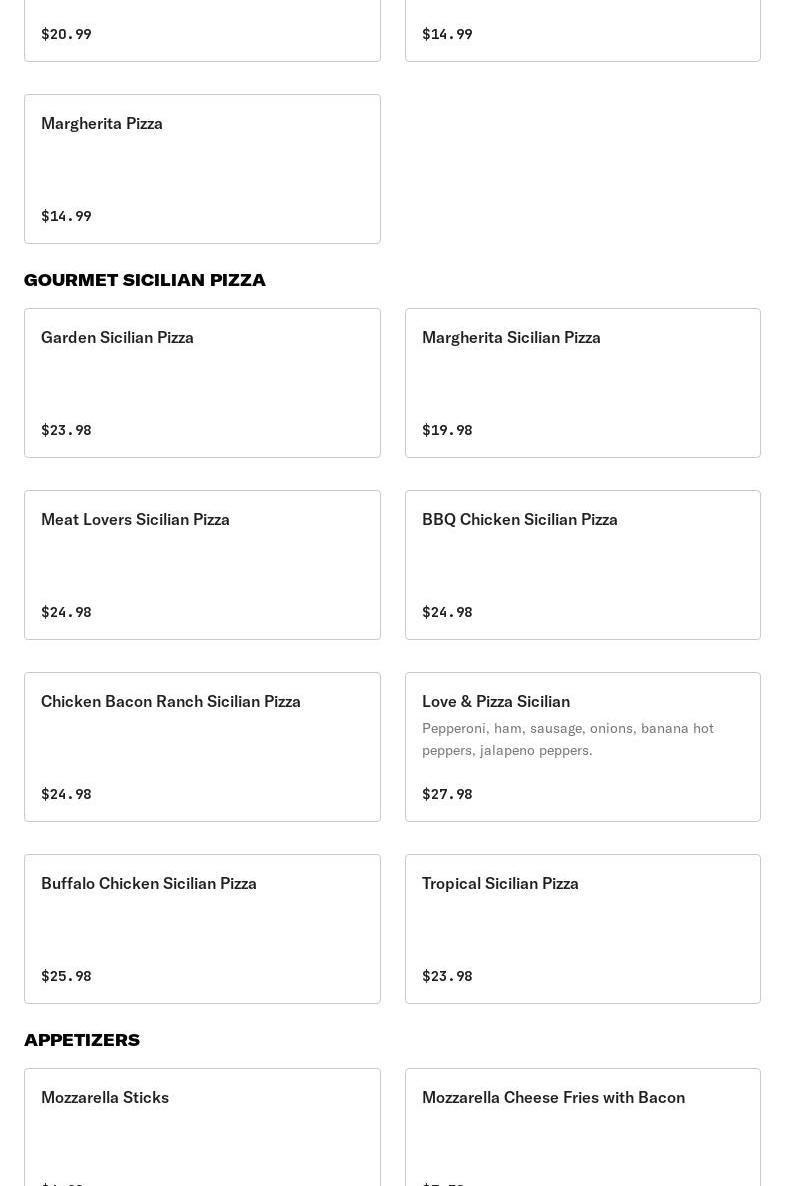Select Tropical Sicilian Pizza card
Image resolution: width=785 pixels, height=1186 pixels.
(582, 928)
